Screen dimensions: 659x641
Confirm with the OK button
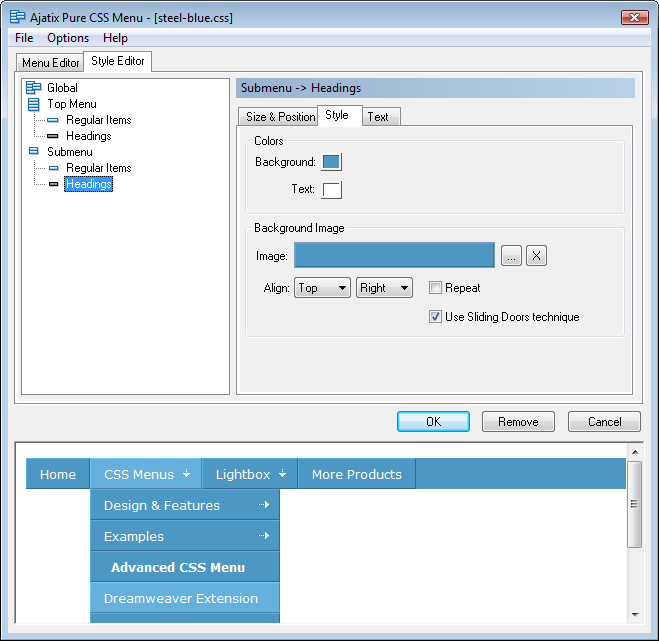[x=433, y=422]
